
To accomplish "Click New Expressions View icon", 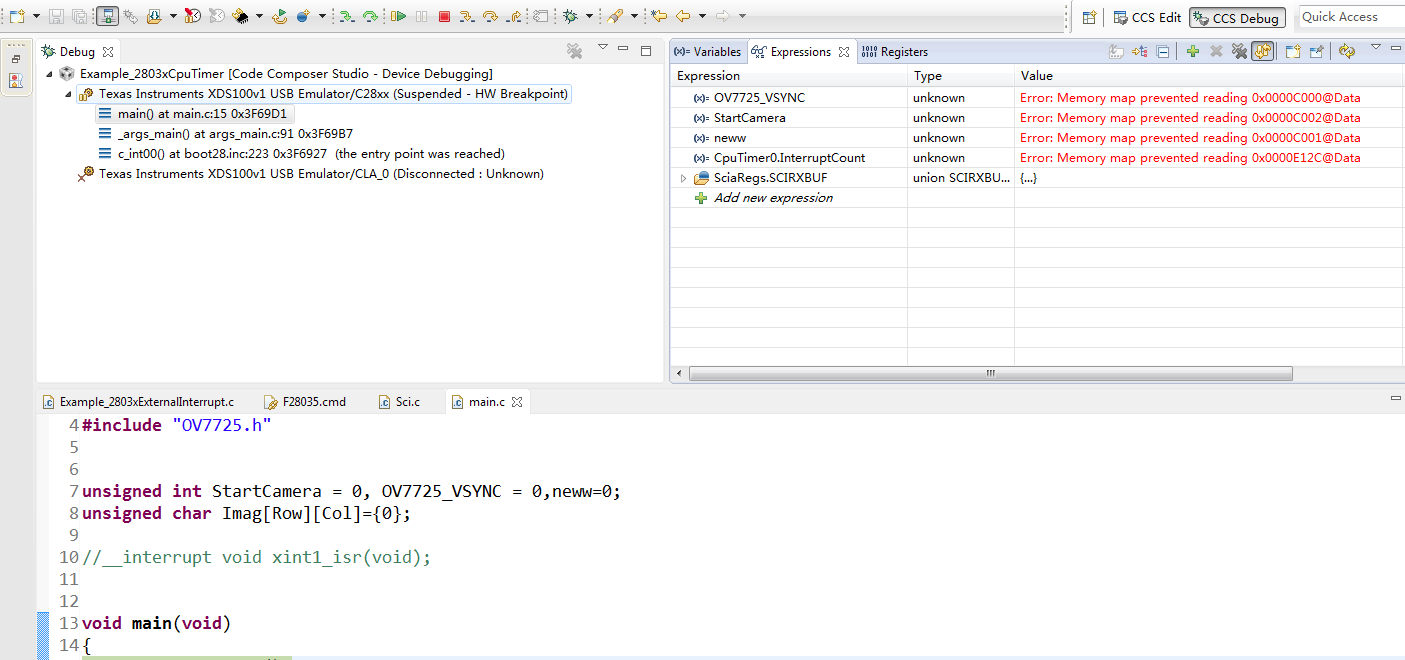I will point(1293,51).
